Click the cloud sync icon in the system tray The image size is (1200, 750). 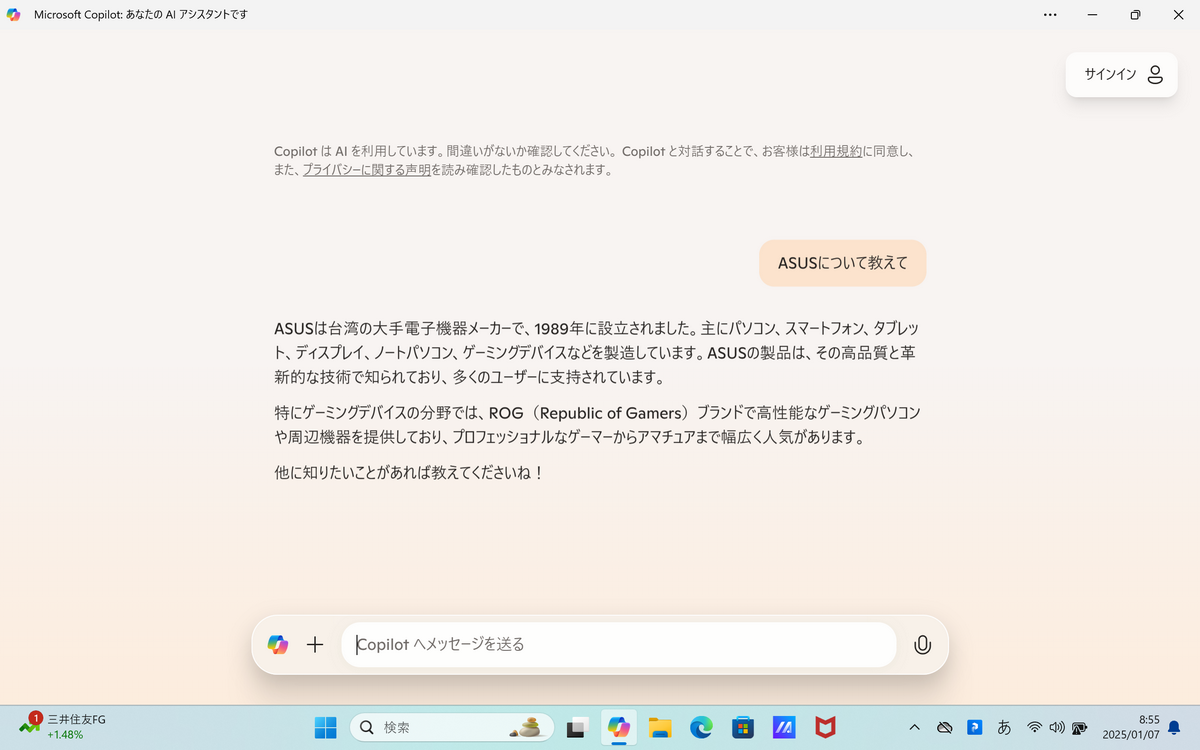coord(944,728)
